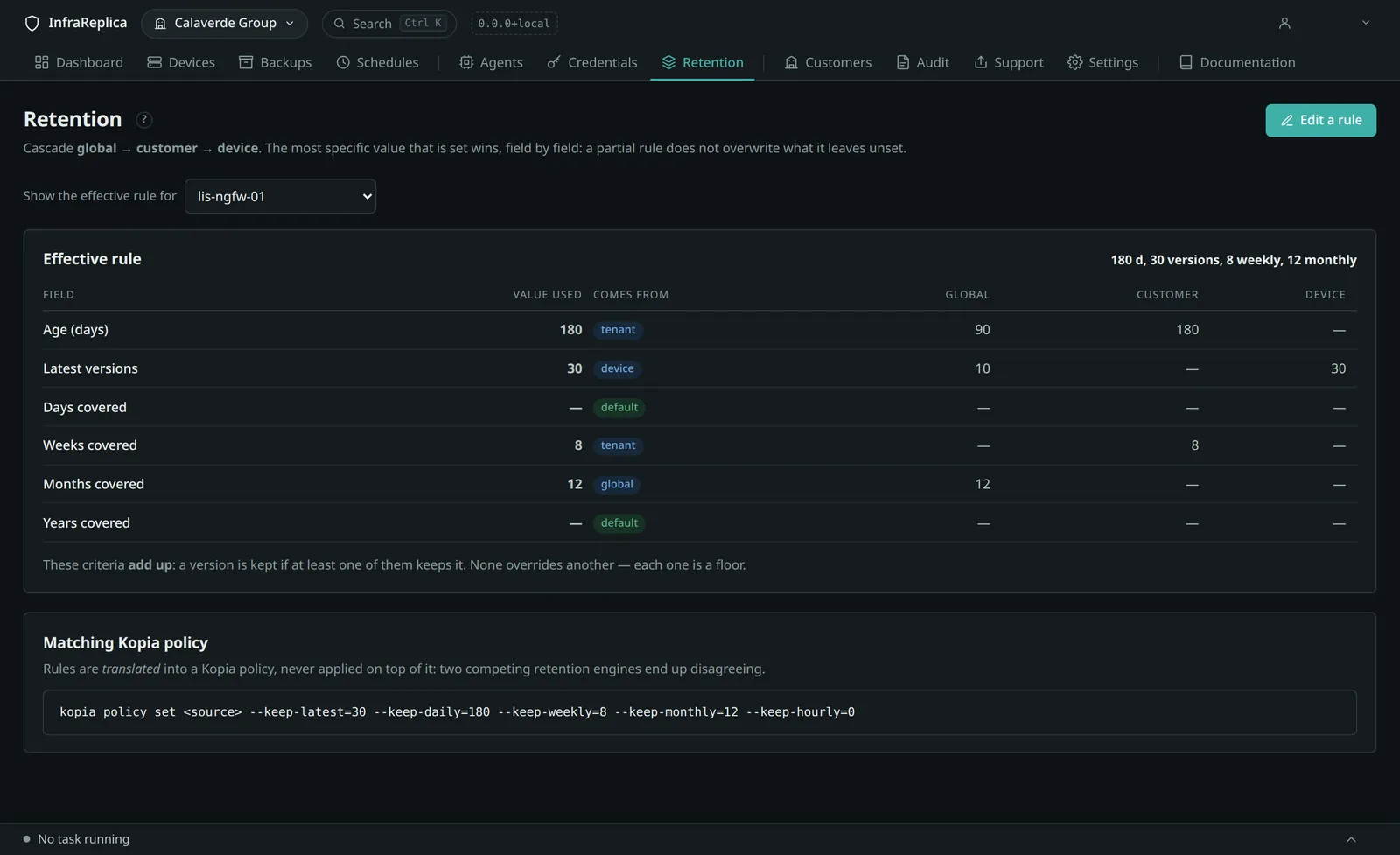Click the Retention layers icon
This screenshot has height=855, width=1400.
pos(668,62)
